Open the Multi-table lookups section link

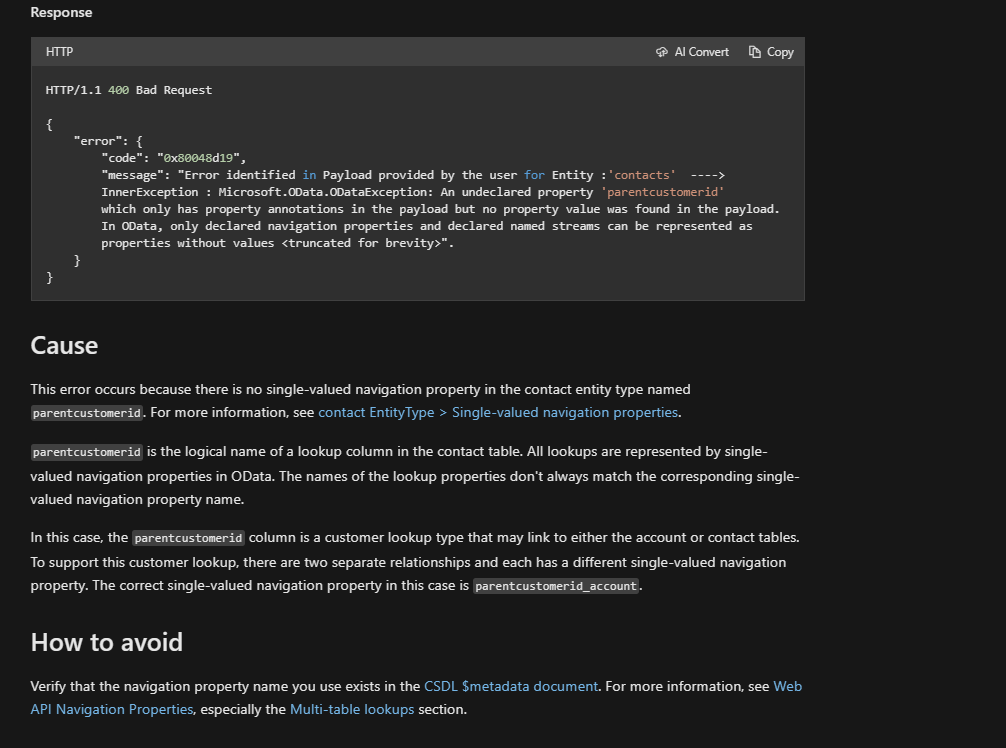(351, 708)
